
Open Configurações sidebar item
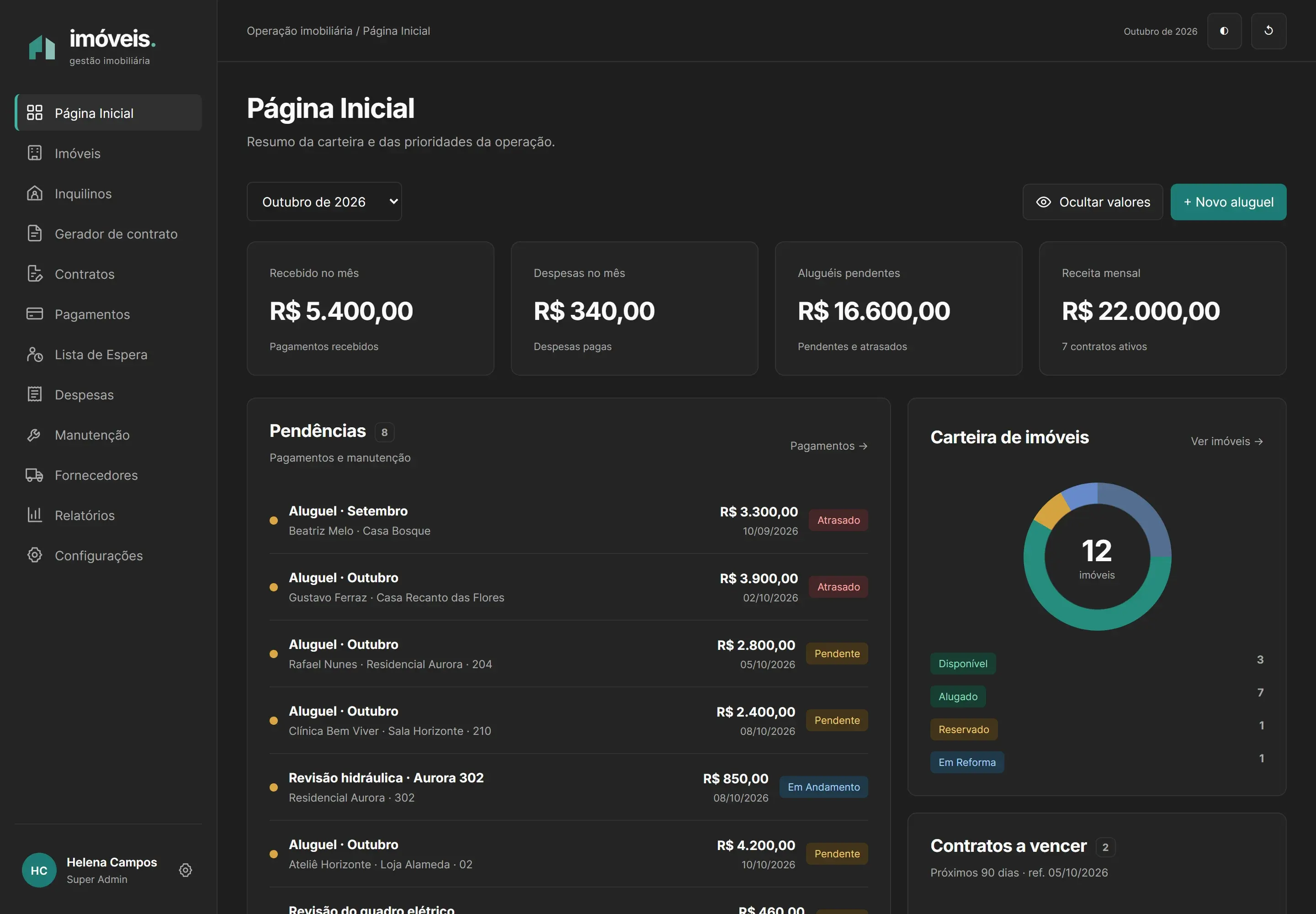coord(108,555)
